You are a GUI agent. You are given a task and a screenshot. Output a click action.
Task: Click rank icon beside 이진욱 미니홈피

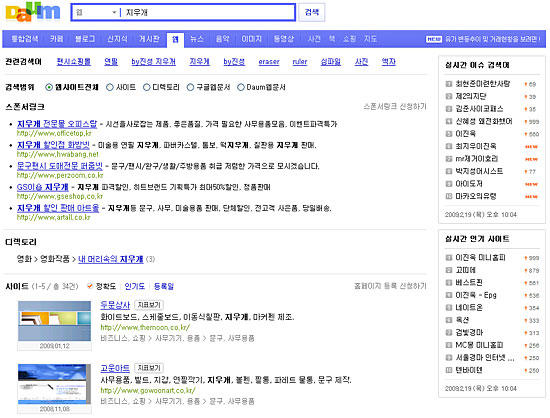pyautogui.click(x=449, y=258)
